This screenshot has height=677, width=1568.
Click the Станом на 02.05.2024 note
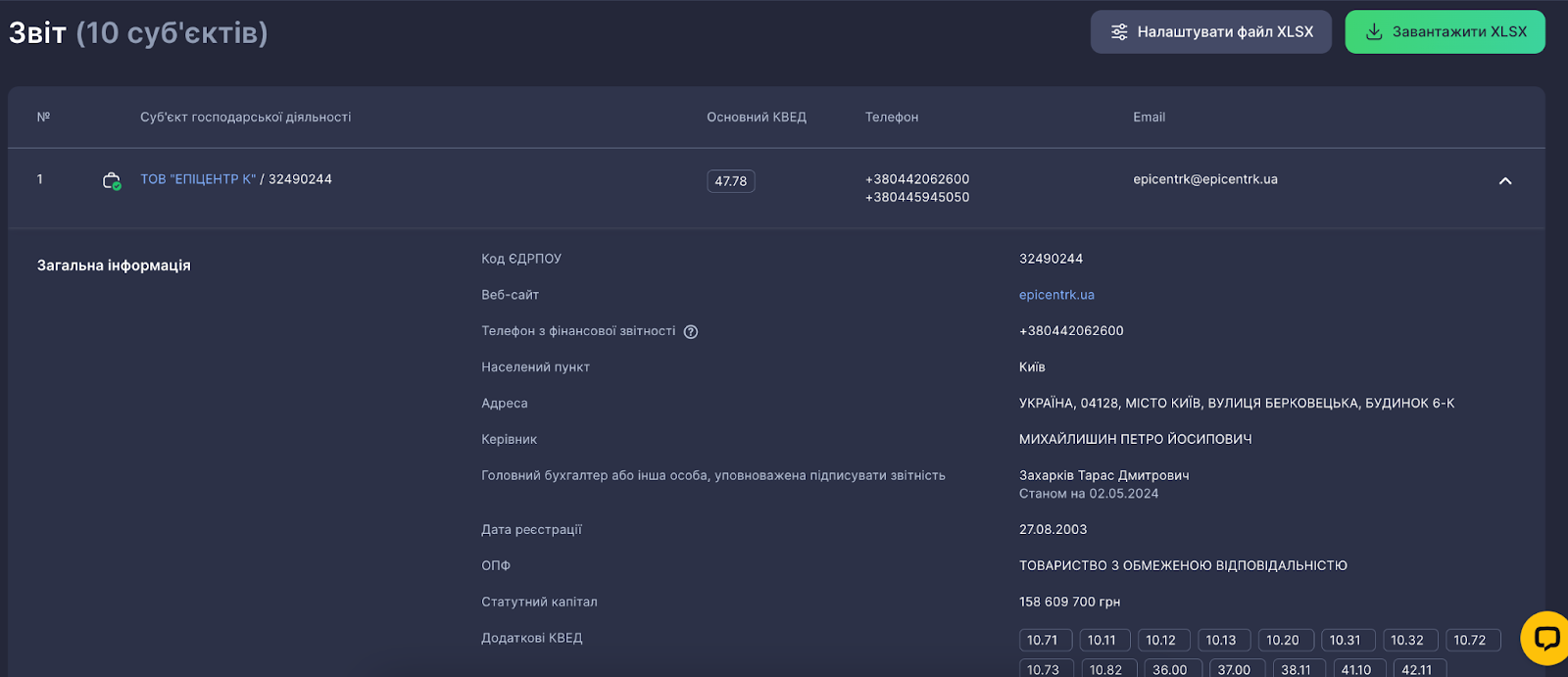coord(1089,494)
